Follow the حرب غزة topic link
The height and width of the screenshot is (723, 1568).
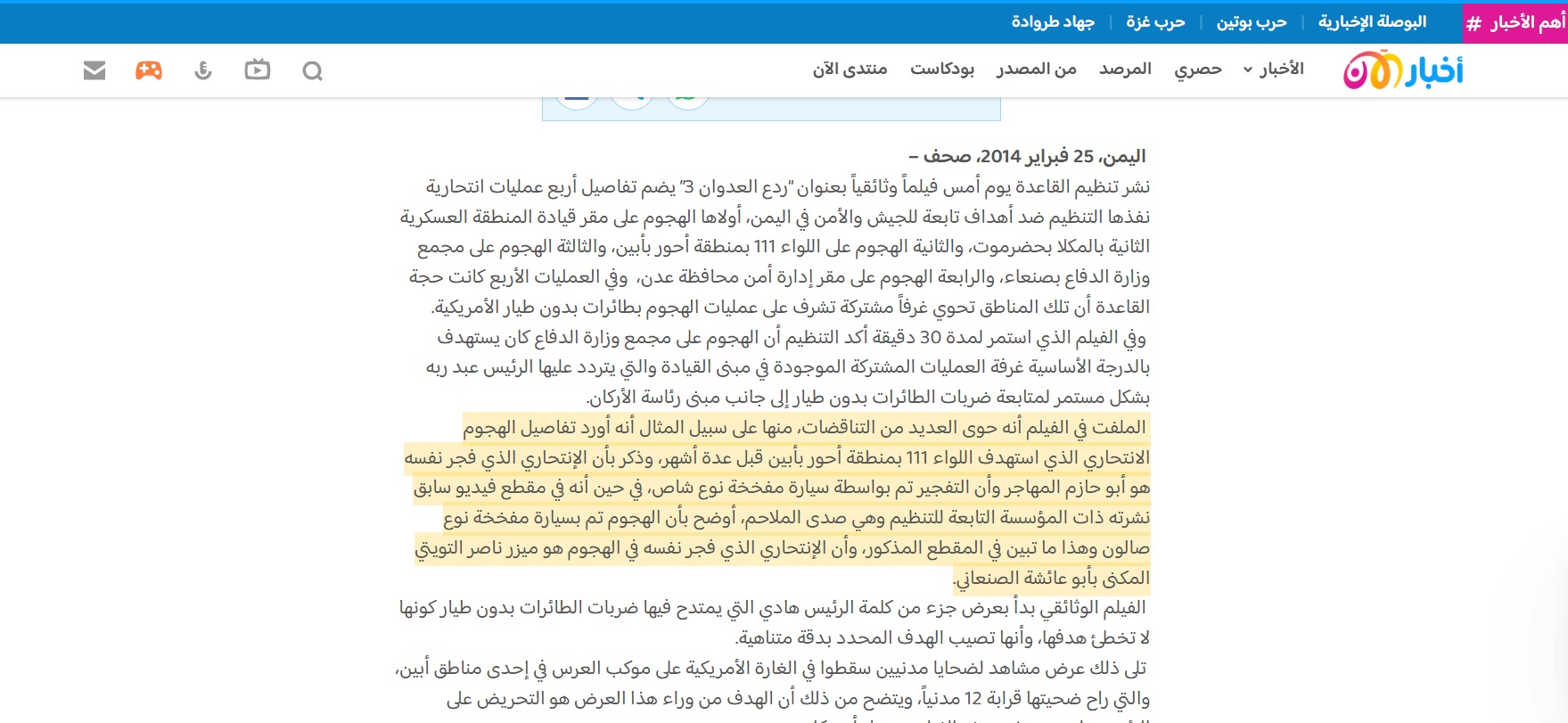1155,22
